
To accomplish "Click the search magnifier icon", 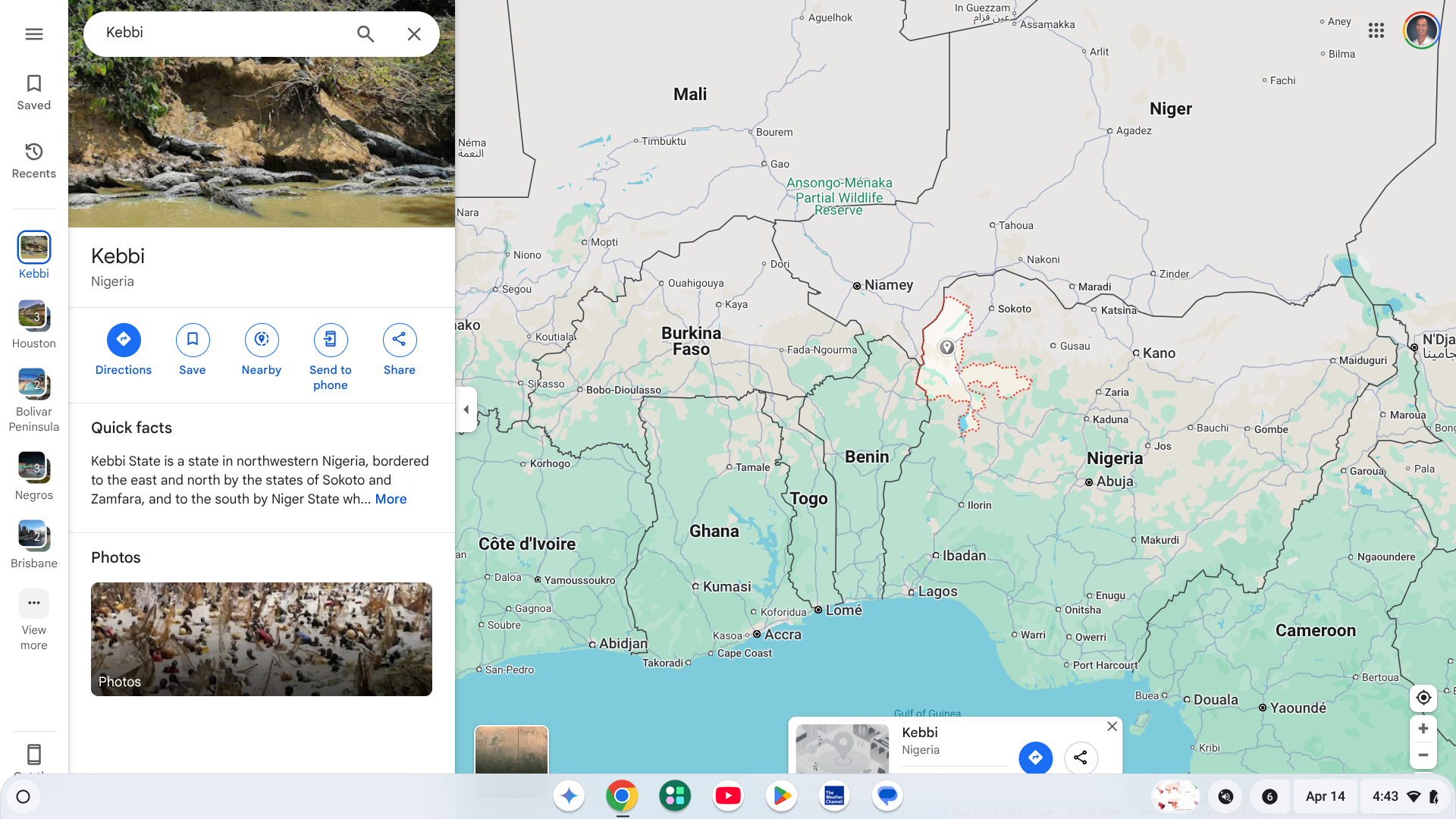I will point(366,34).
